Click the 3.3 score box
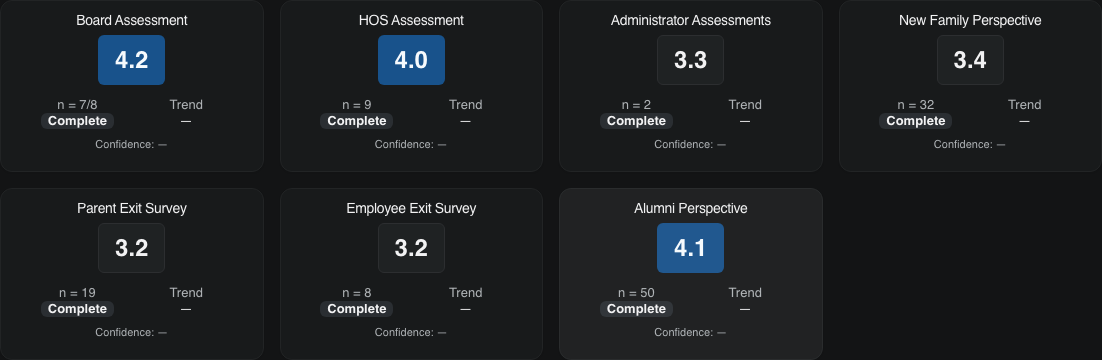This screenshot has width=1102, height=360. coord(690,60)
